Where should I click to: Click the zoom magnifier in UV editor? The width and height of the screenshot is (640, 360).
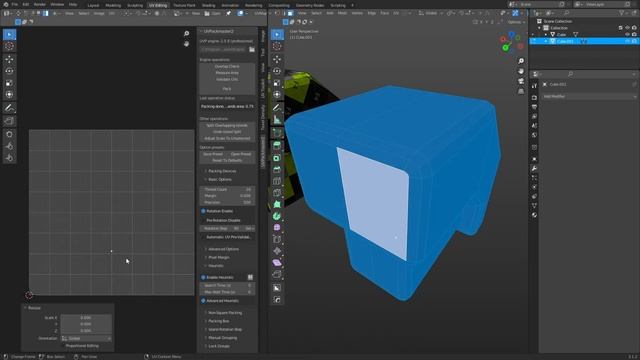187,34
